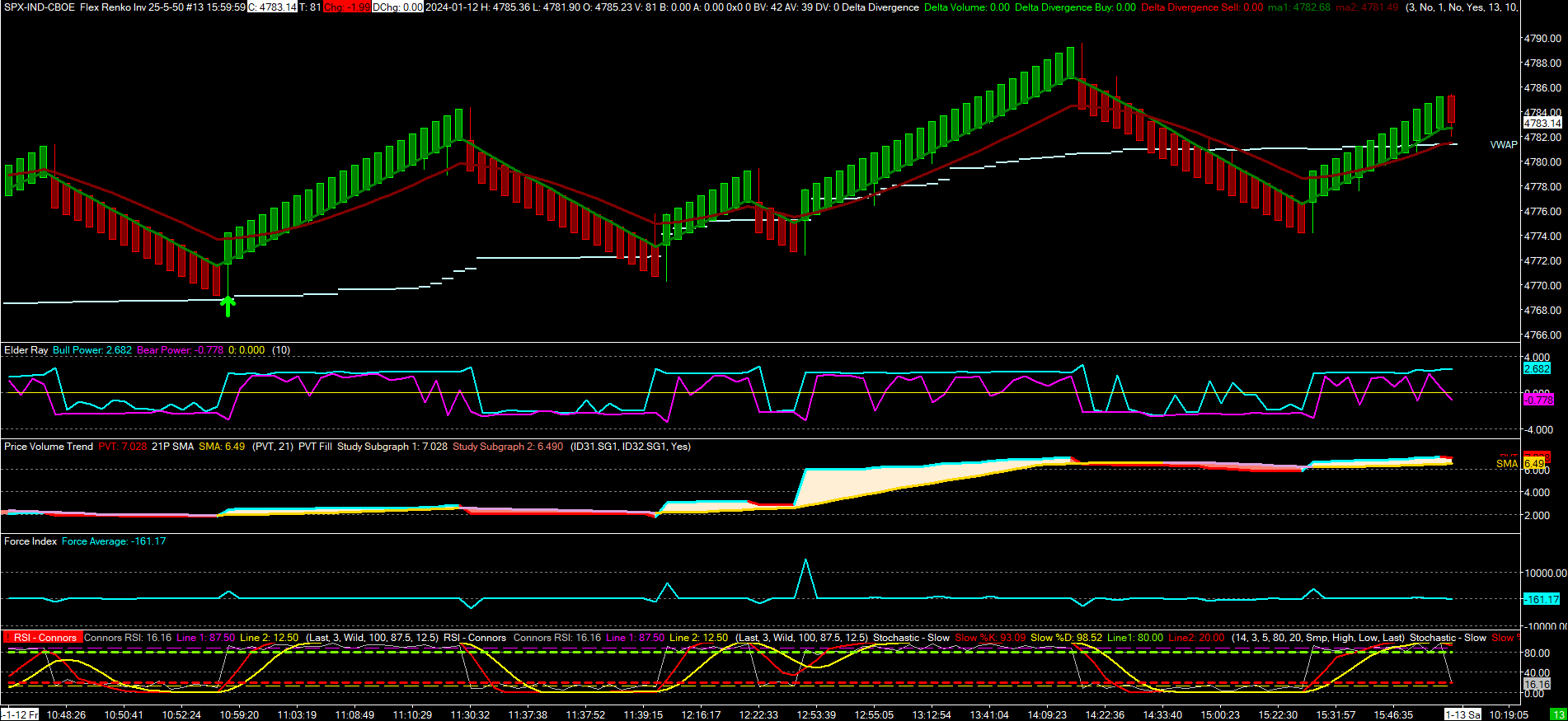The width and height of the screenshot is (1568, 721).
Task: Click the 11:30:32 timestamp on the time axis
Action: [x=470, y=714]
